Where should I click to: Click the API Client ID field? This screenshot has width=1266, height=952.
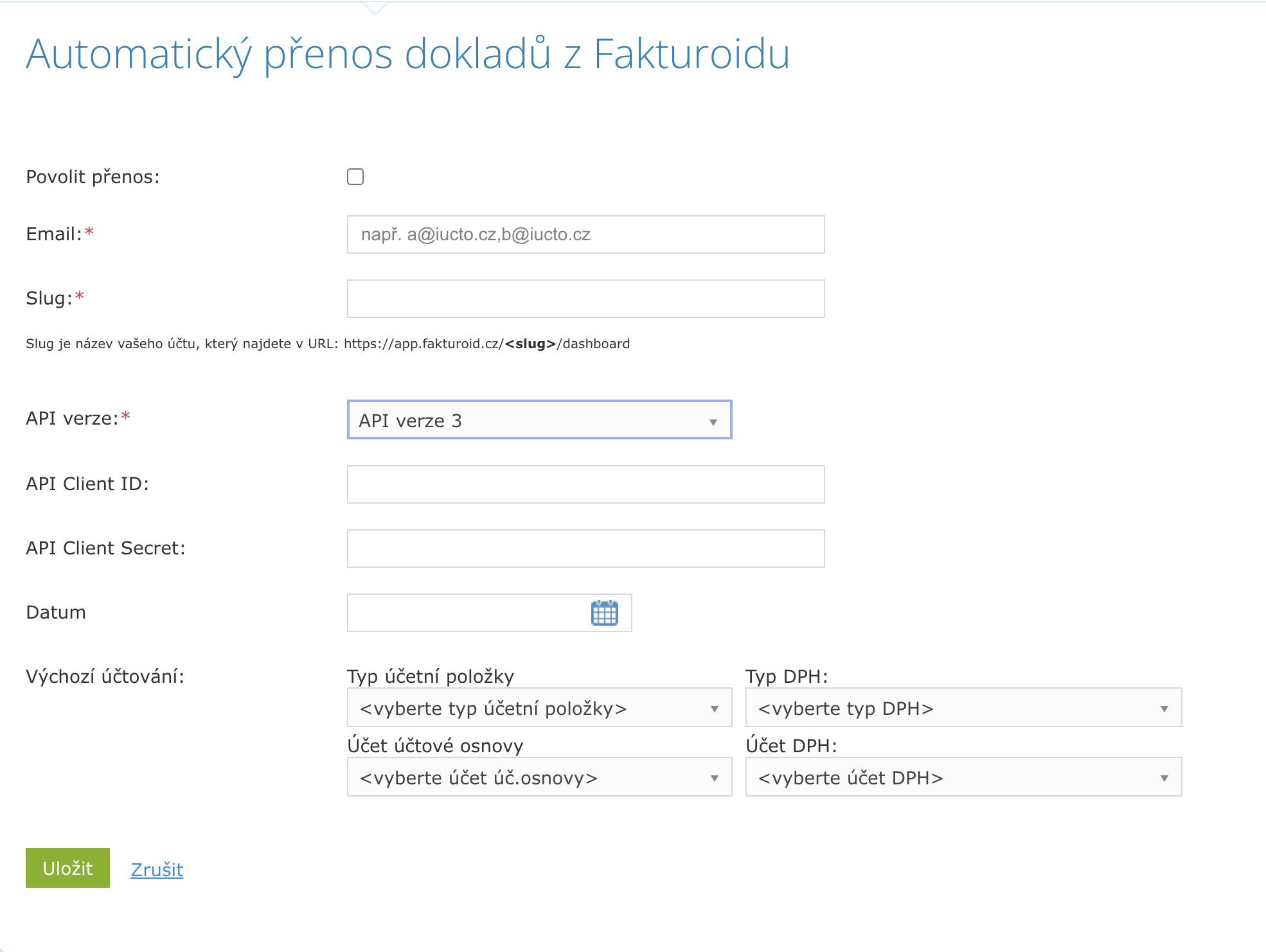[x=585, y=484]
